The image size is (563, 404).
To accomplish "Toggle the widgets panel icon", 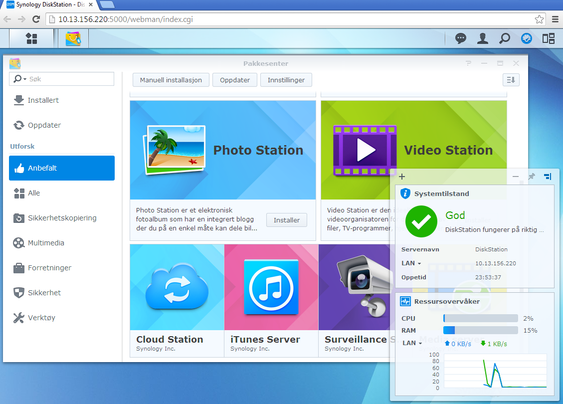I will [526, 38].
